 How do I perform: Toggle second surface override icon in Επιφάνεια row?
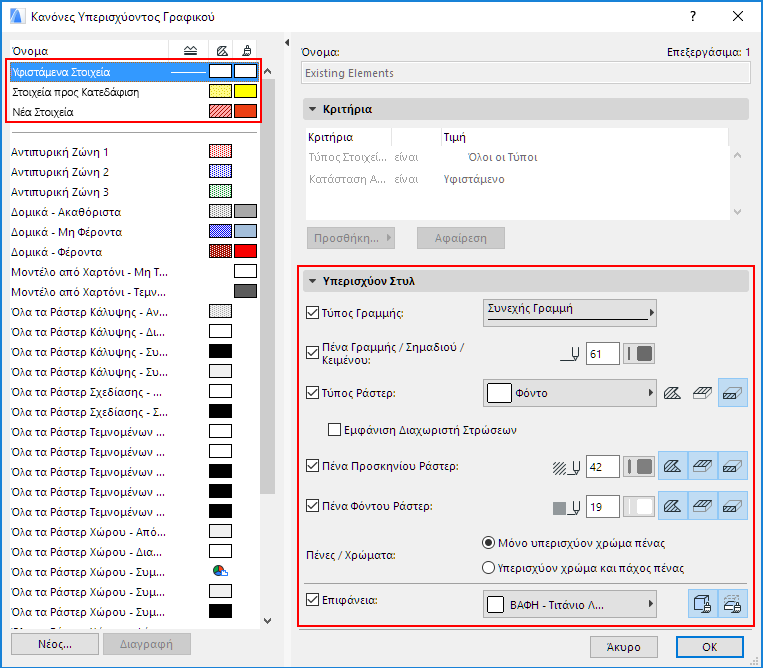tap(732, 604)
